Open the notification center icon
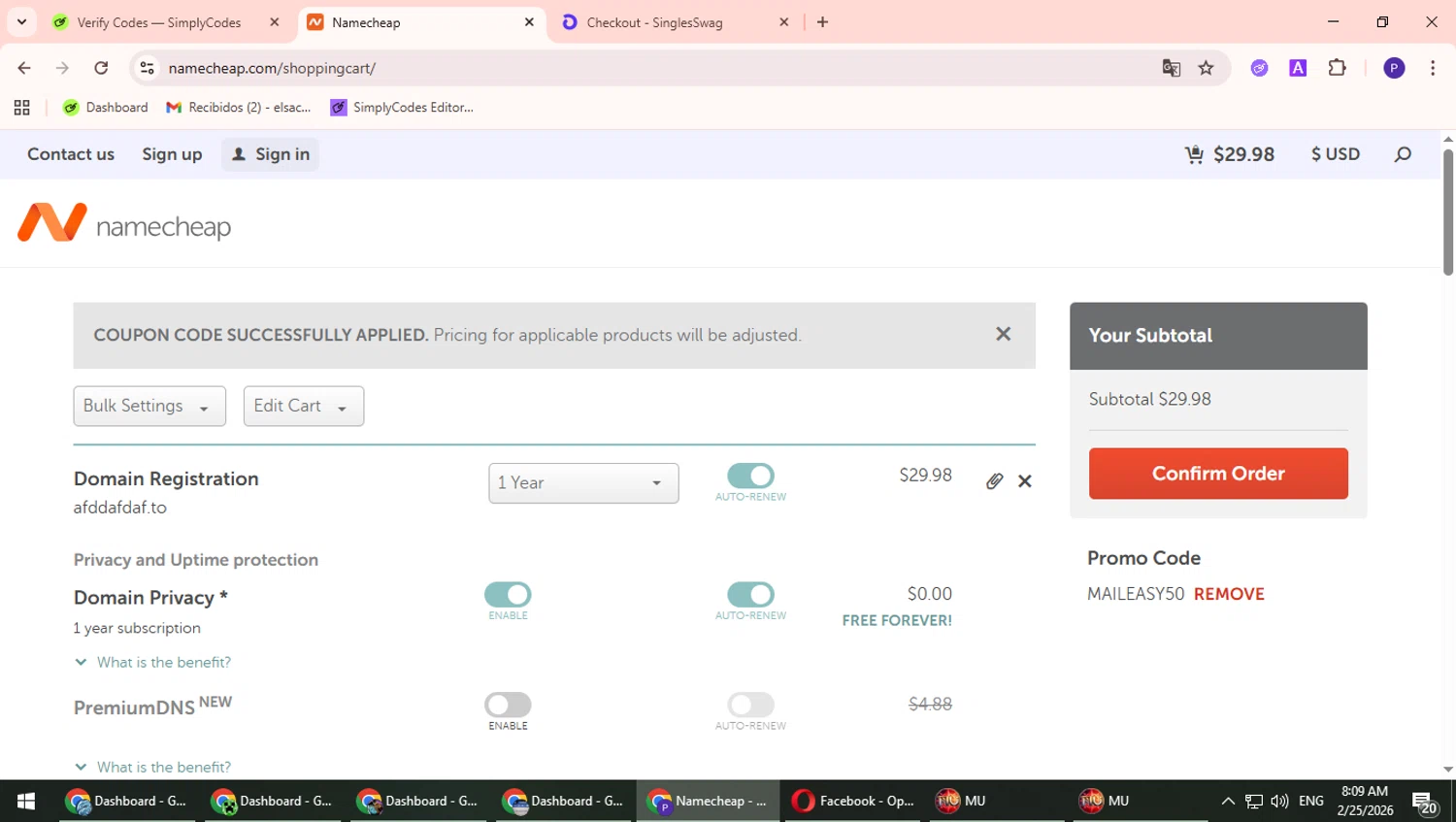Screen dimensions: 1456x822 coord(1425,803)
